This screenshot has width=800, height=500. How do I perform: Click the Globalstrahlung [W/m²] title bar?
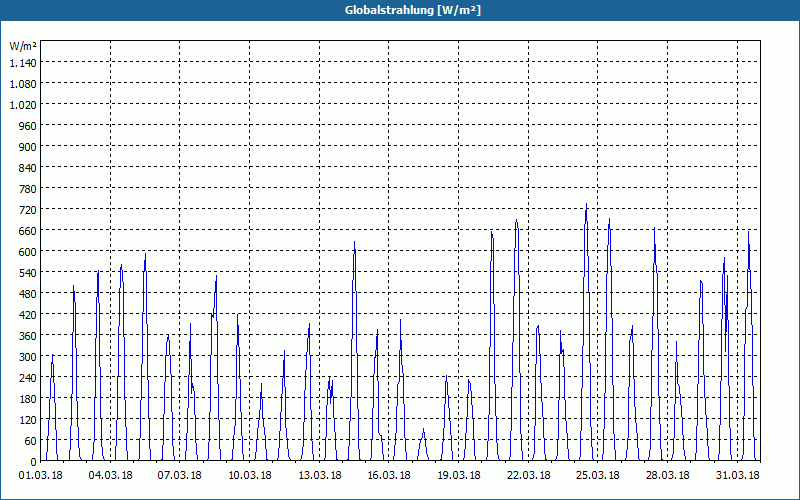pyautogui.click(x=400, y=10)
